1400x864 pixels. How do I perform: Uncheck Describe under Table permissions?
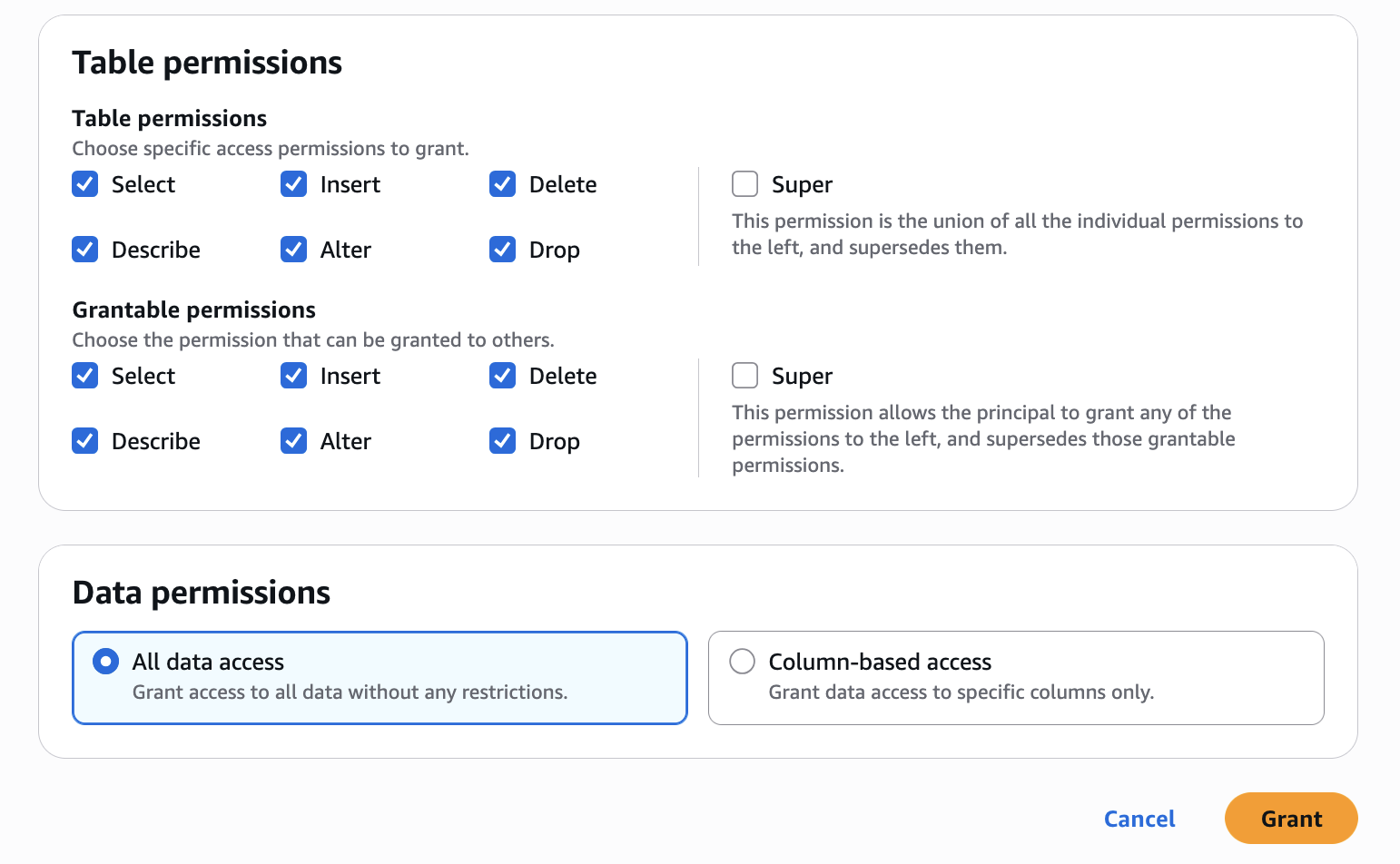pyautogui.click(x=85, y=250)
